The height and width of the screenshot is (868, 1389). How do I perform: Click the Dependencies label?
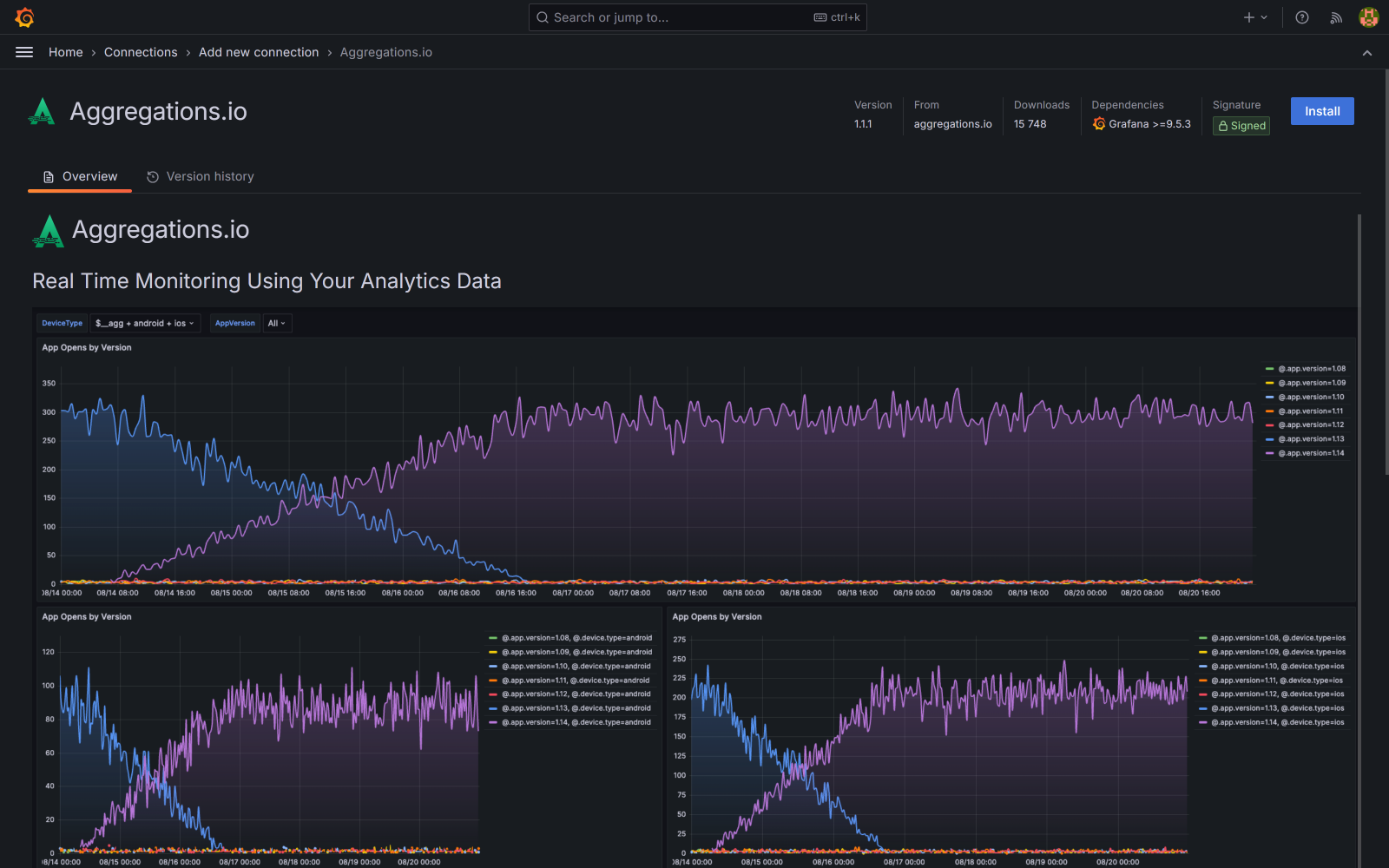(x=1128, y=105)
